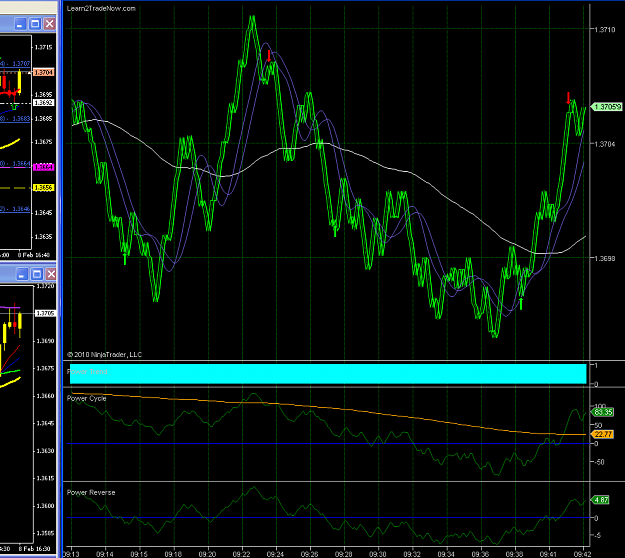Screen dimensions: 625x558
Task: Click the yellow 1.3656 price tag
Action: pyautogui.click(x=43, y=187)
